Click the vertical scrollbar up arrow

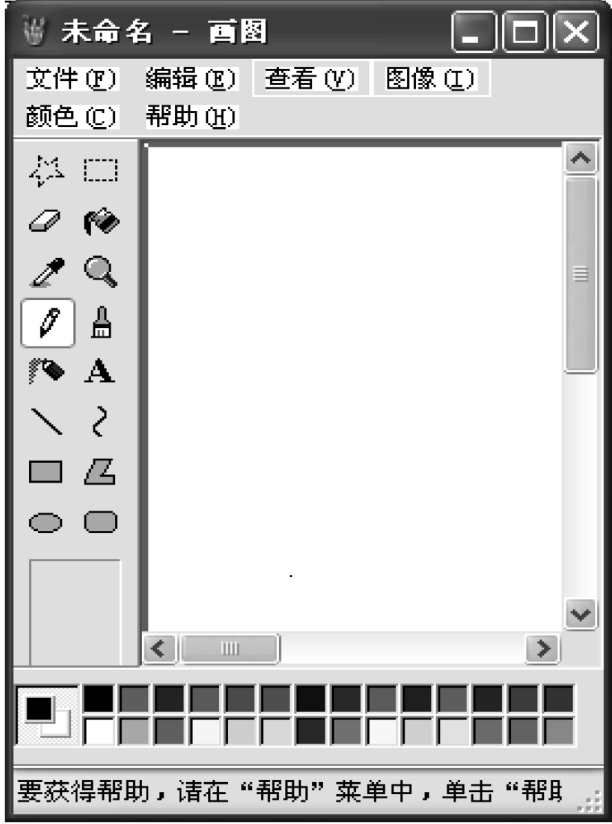[580, 158]
